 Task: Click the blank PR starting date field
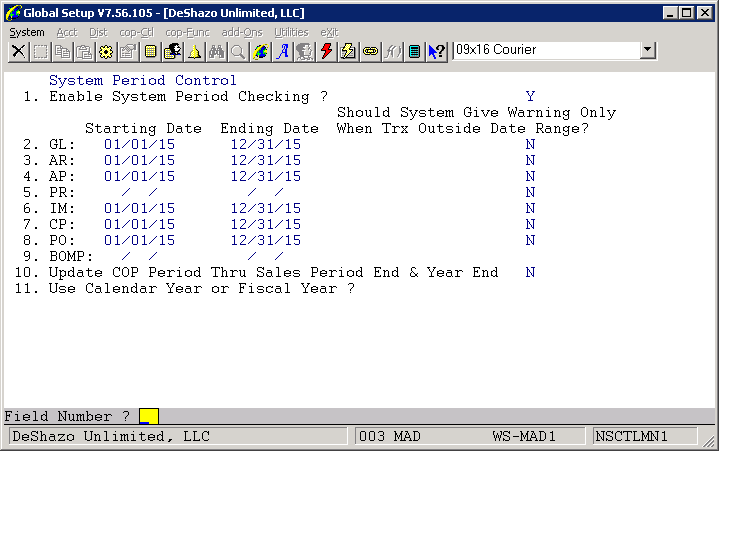tap(139, 193)
